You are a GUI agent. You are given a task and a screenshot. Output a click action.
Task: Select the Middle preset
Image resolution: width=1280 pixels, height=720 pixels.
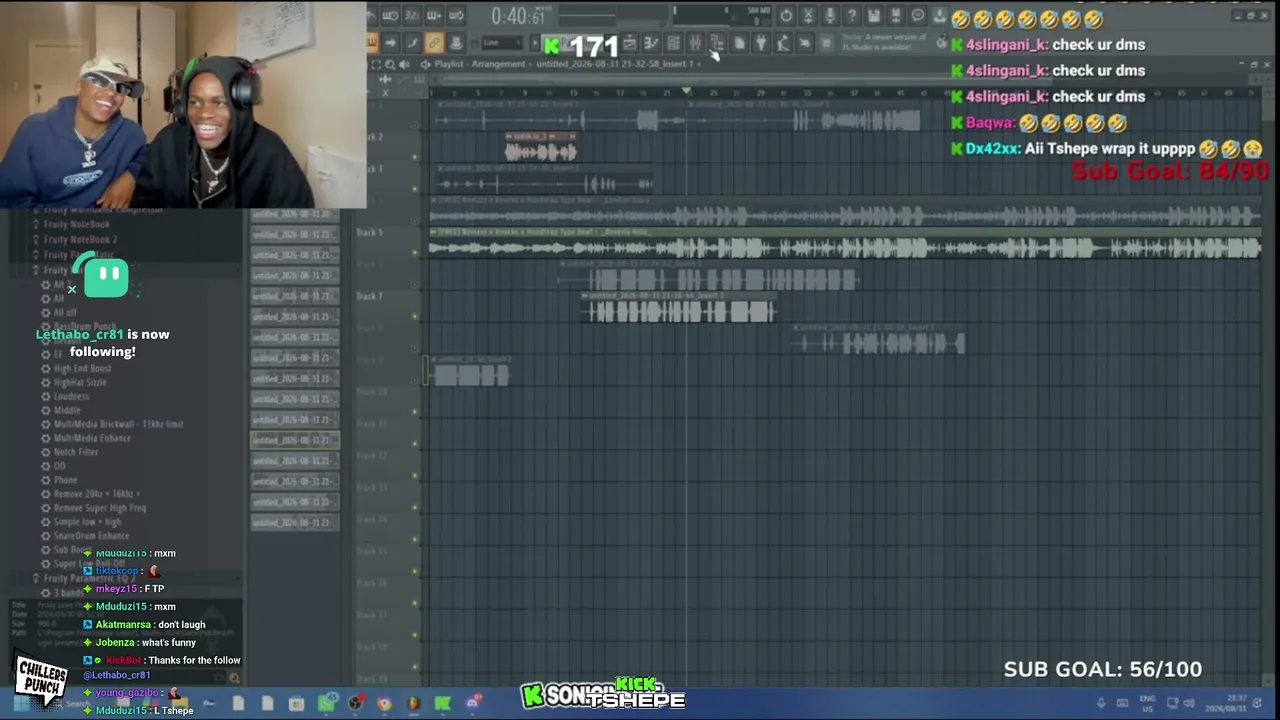point(67,411)
